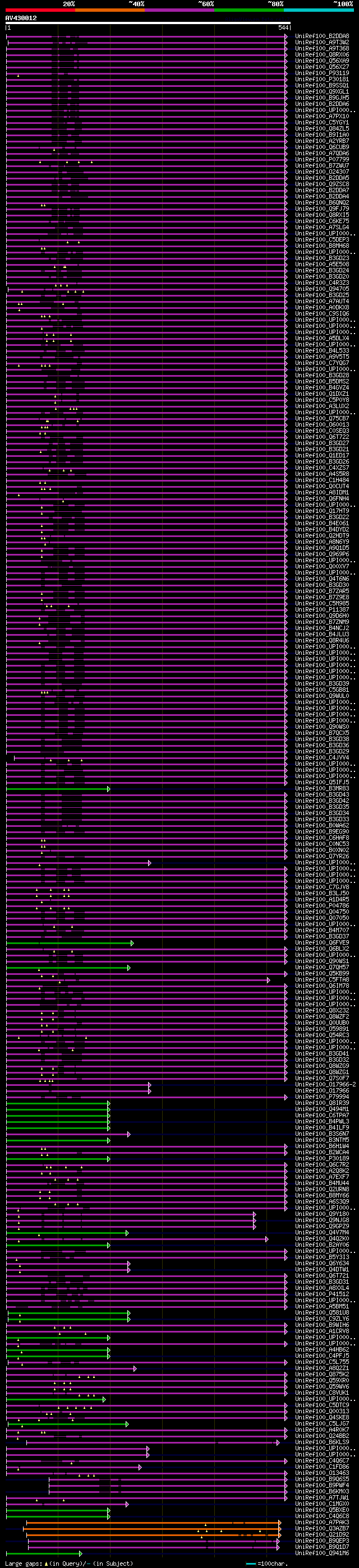Select hit label UniRef100_A7SLG4
This screenshot has height=1568, width=359.
(x=322, y=227)
